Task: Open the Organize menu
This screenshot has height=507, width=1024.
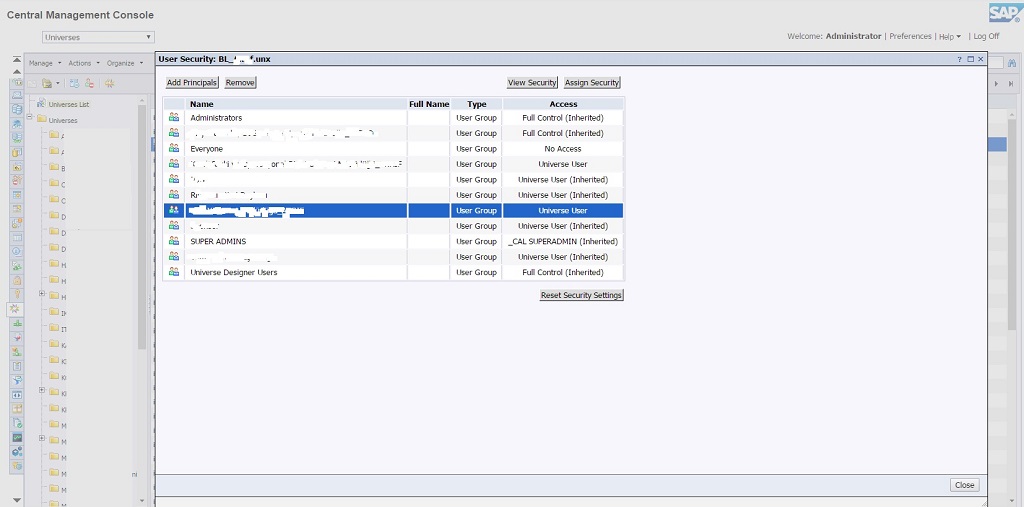Action: pos(125,63)
